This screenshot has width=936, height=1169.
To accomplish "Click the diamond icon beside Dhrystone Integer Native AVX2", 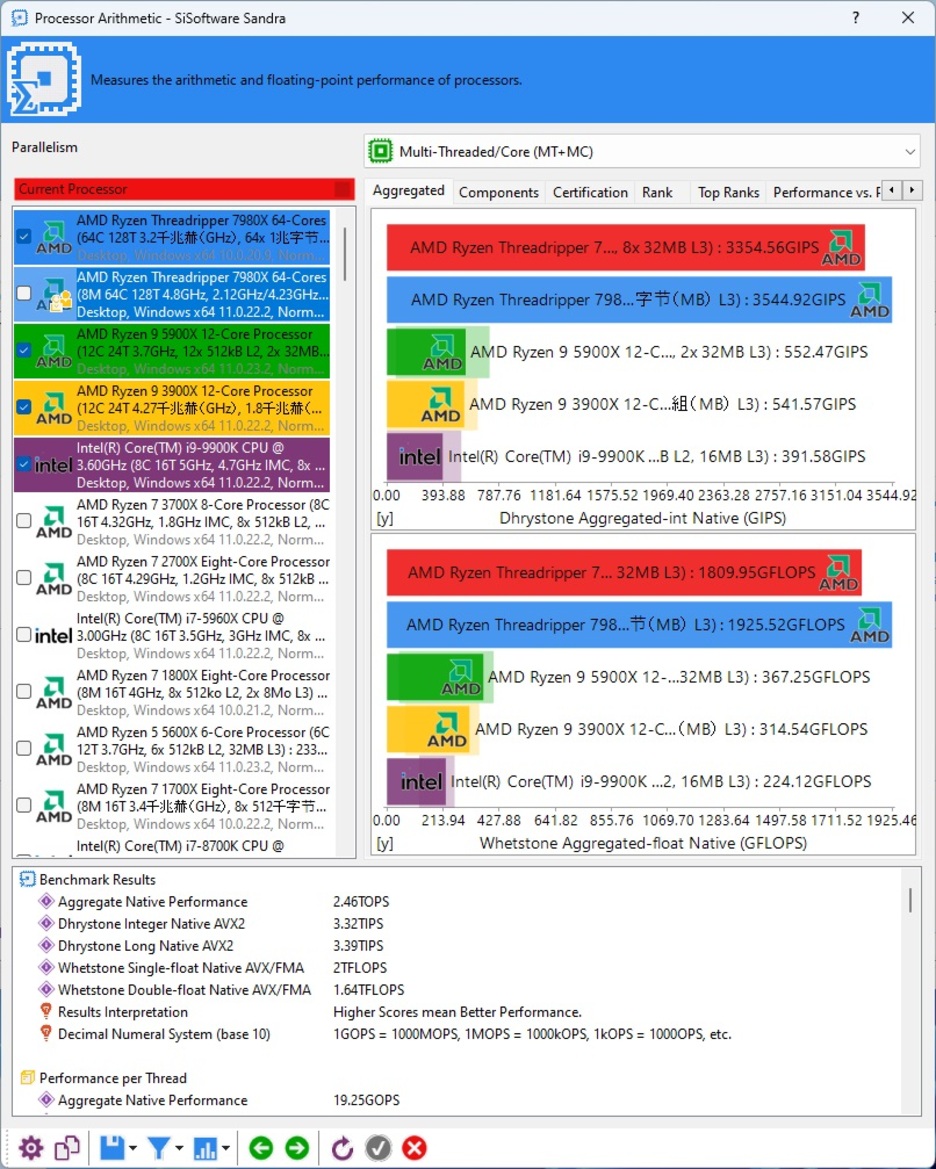I will coord(46,924).
